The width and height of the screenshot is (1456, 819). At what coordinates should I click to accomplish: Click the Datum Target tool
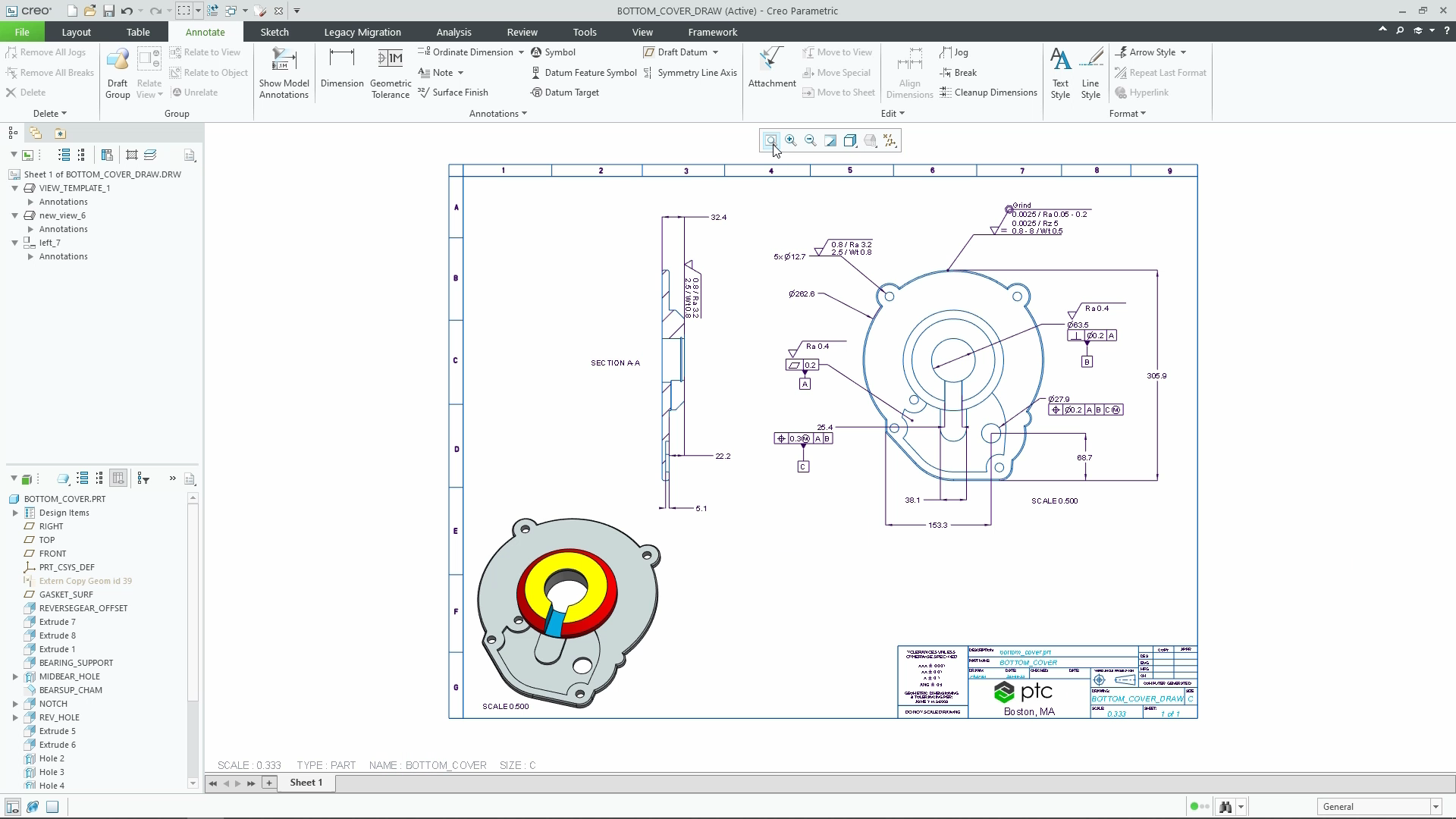(x=565, y=93)
